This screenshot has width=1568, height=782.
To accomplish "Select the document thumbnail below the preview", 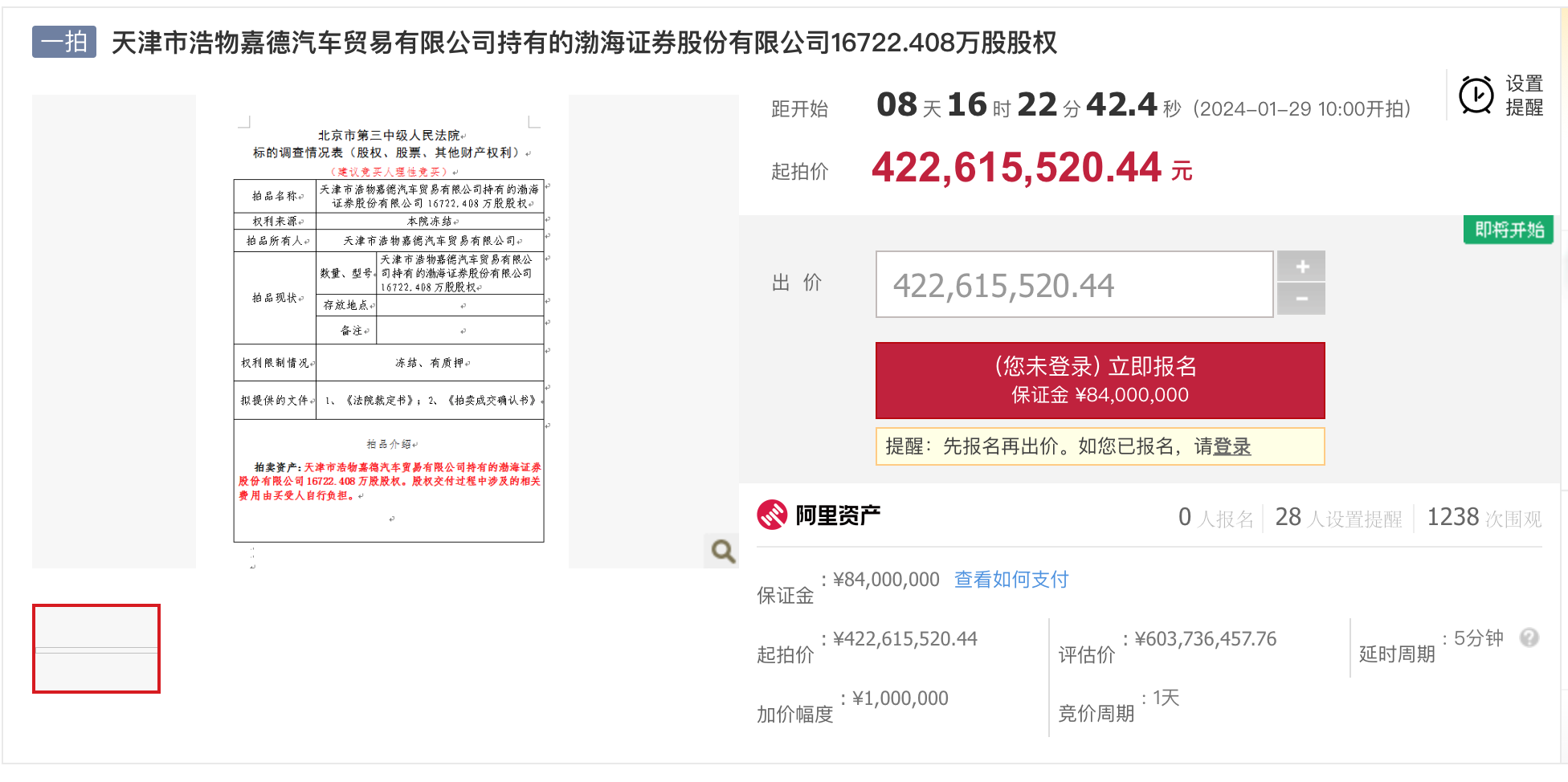I will pos(96,649).
